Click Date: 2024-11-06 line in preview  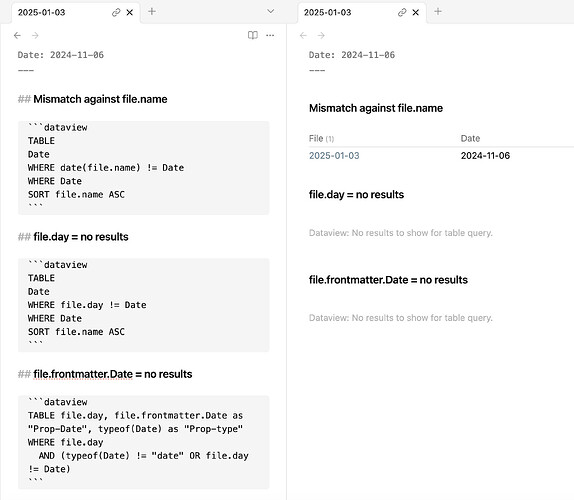pos(352,55)
